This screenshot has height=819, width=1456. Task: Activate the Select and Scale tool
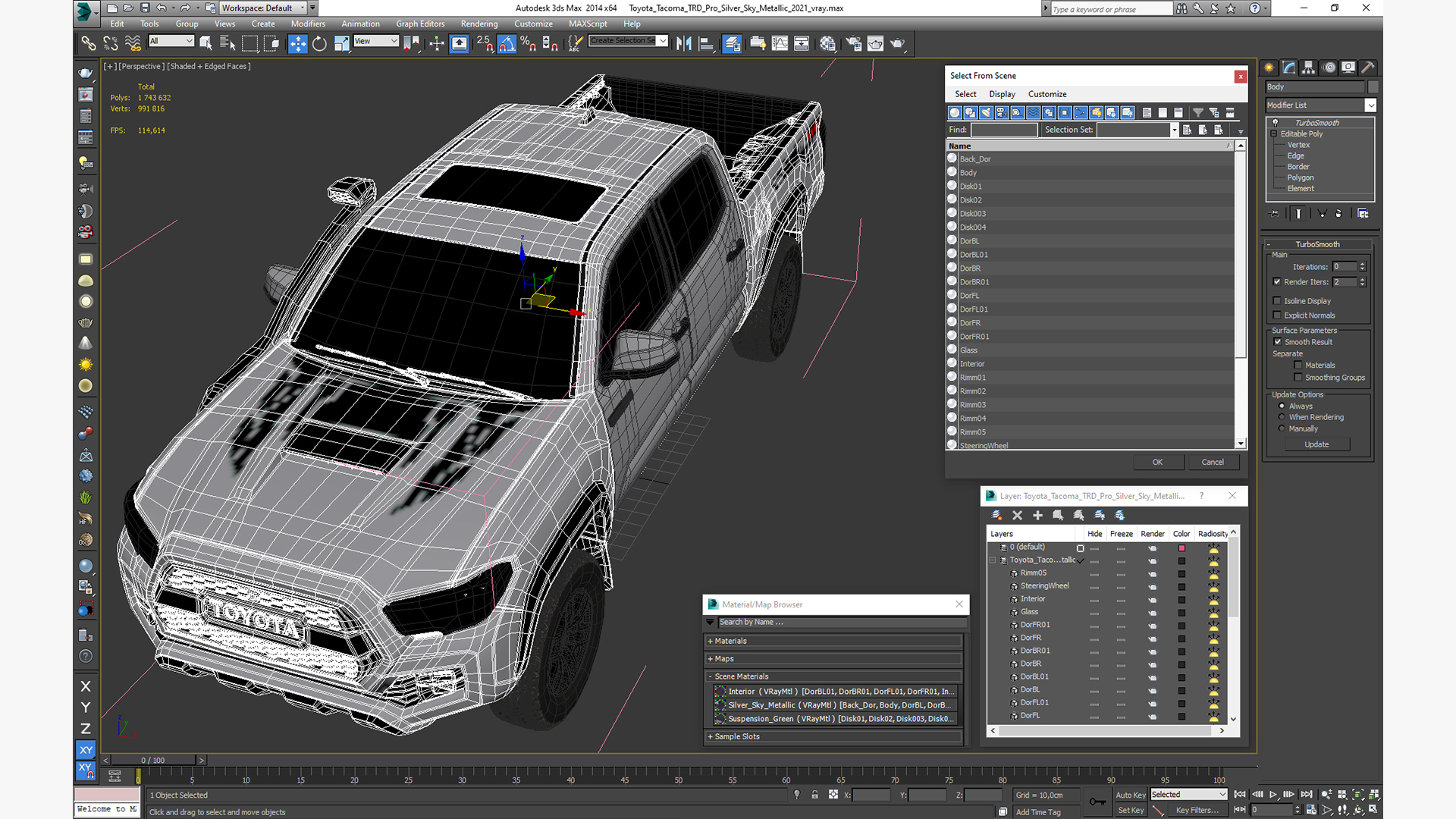point(341,43)
